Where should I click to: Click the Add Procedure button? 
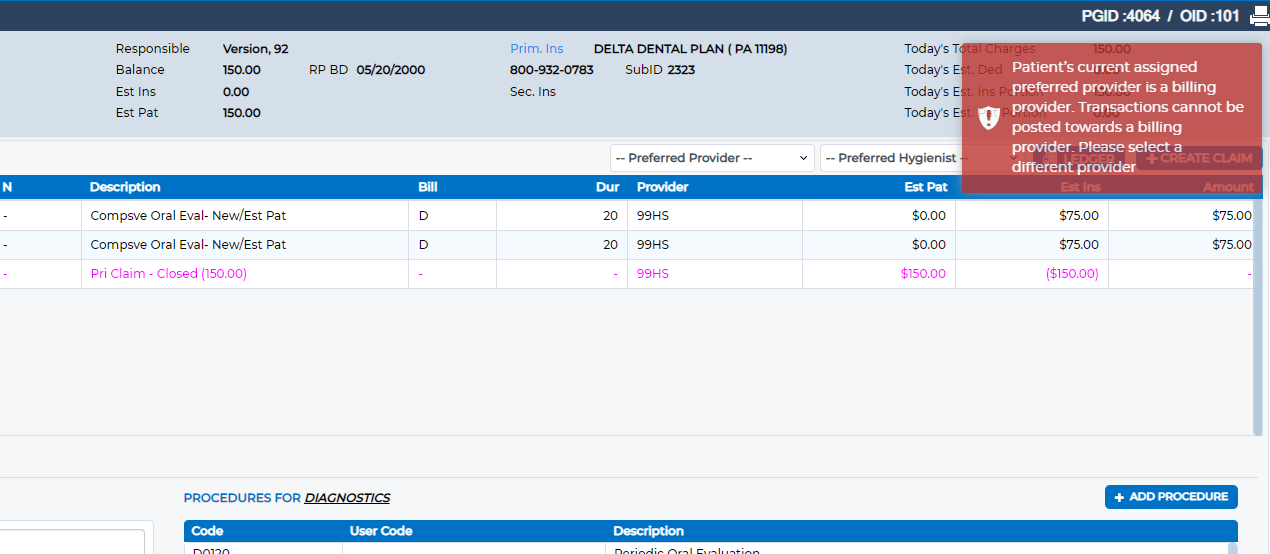click(1171, 497)
